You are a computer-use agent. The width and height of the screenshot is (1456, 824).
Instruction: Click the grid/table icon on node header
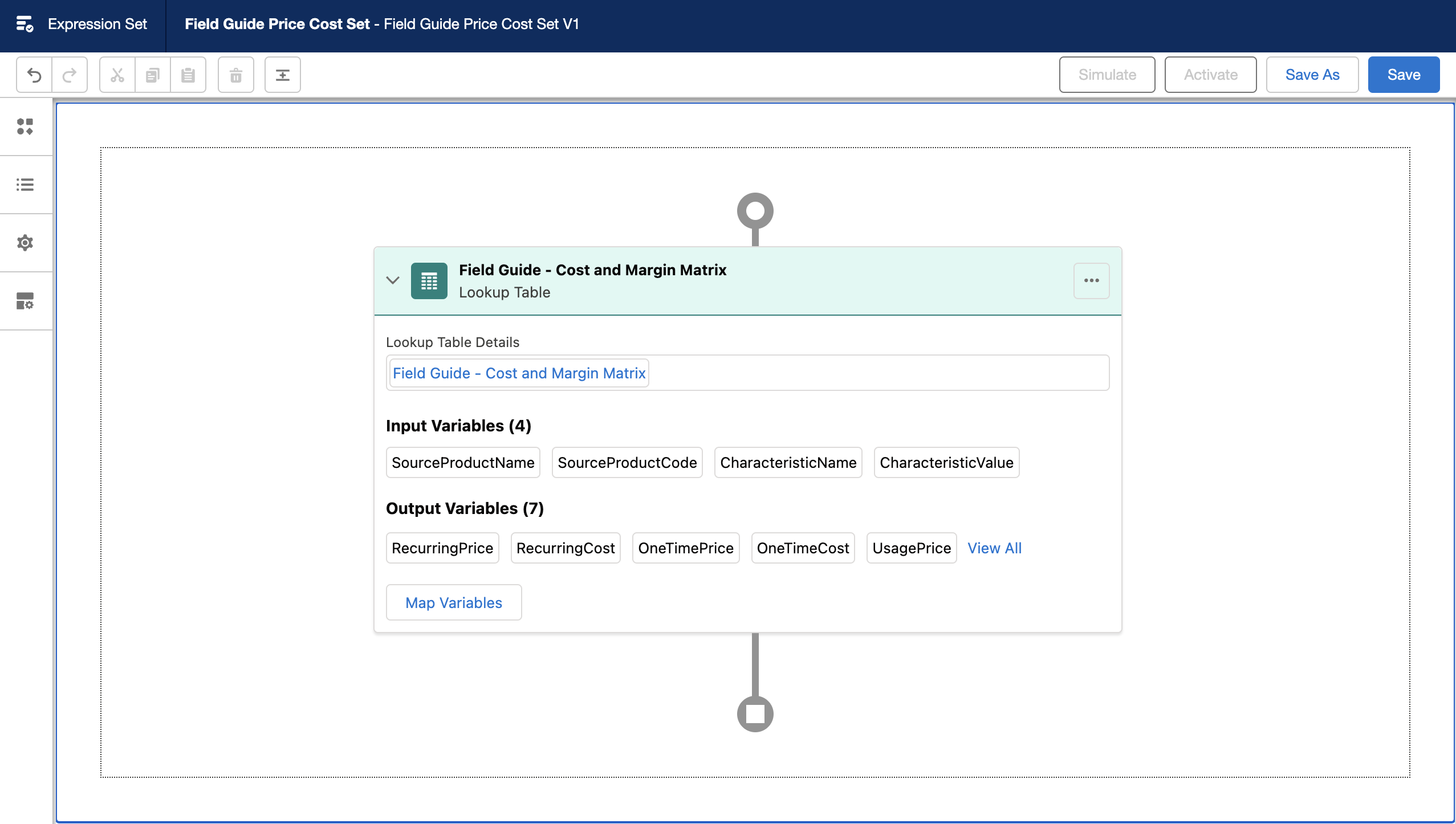coord(428,281)
